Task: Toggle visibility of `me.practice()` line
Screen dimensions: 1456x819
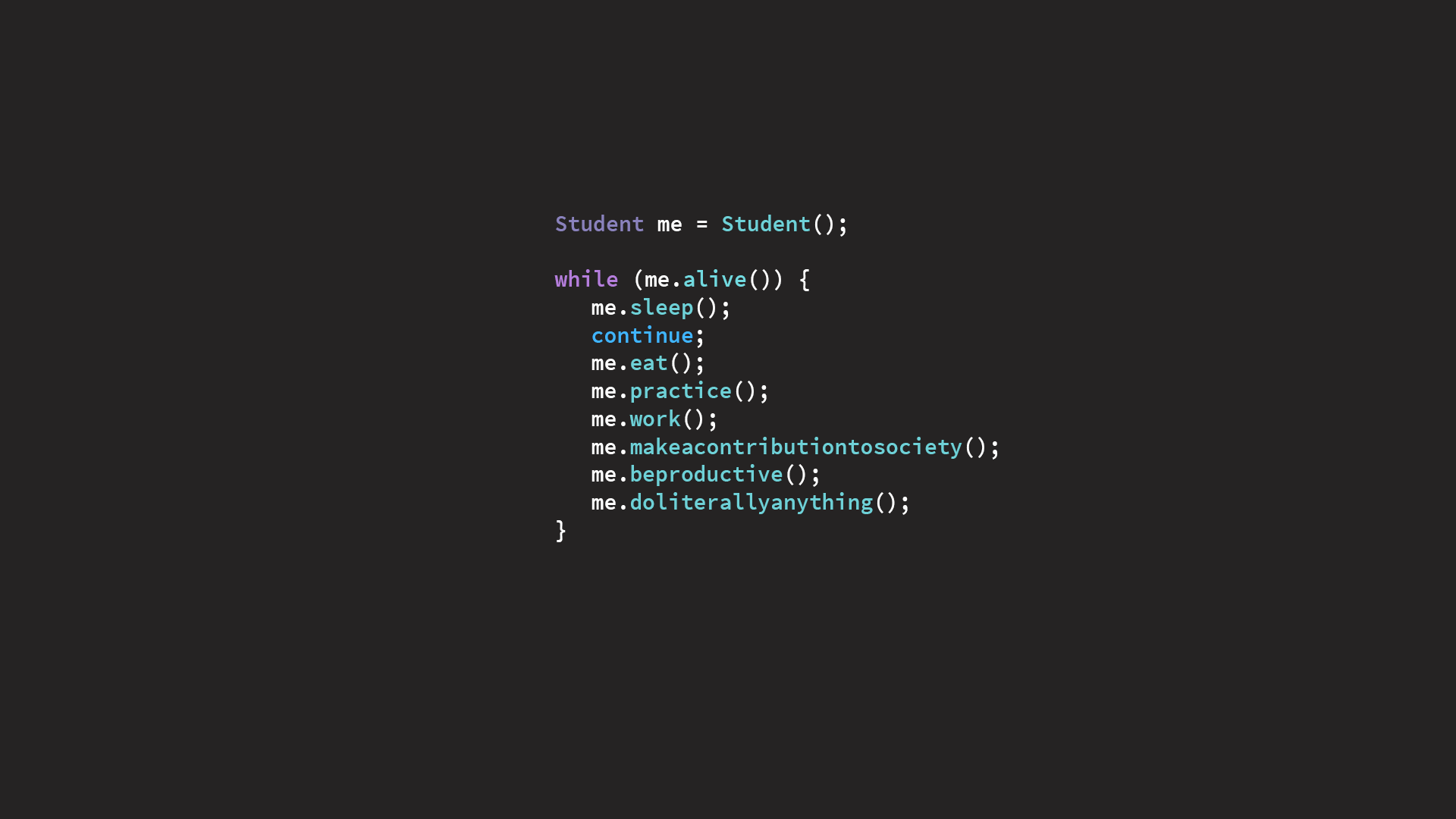Action: (x=680, y=390)
